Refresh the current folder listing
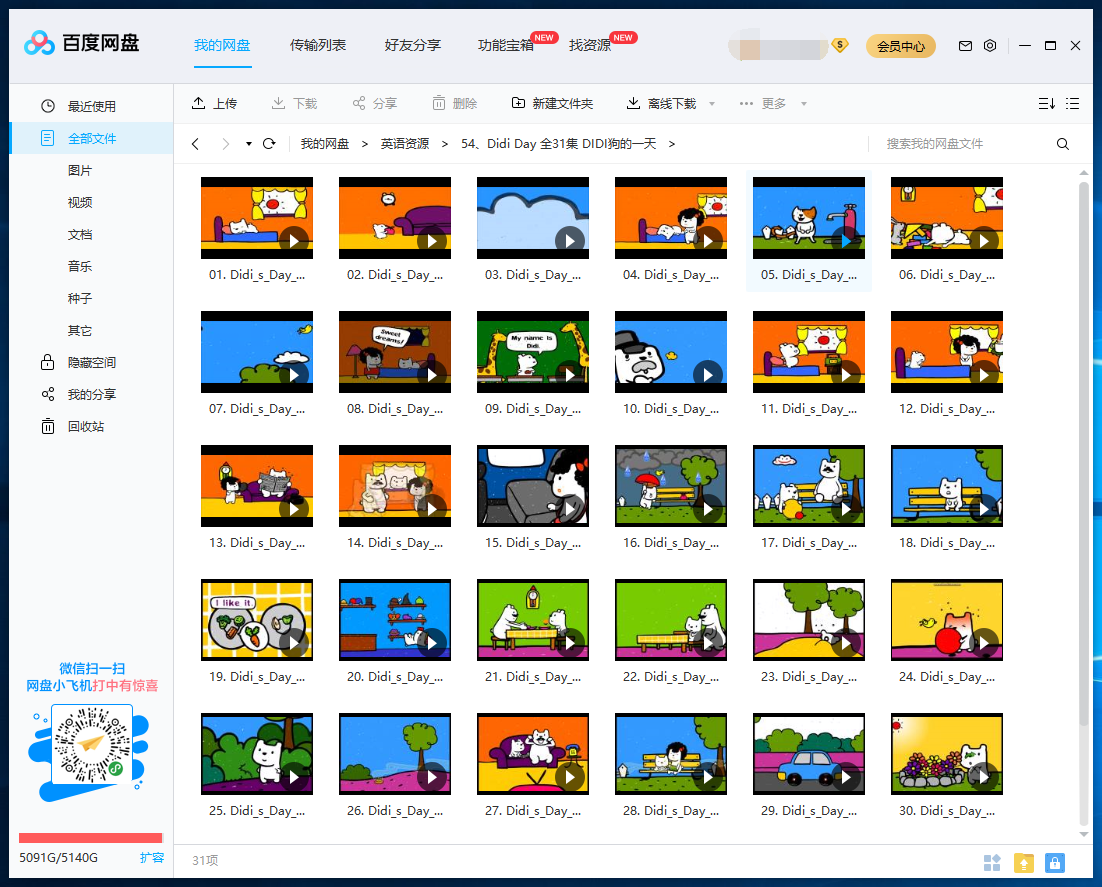This screenshot has width=1102, height=887. 268,144
